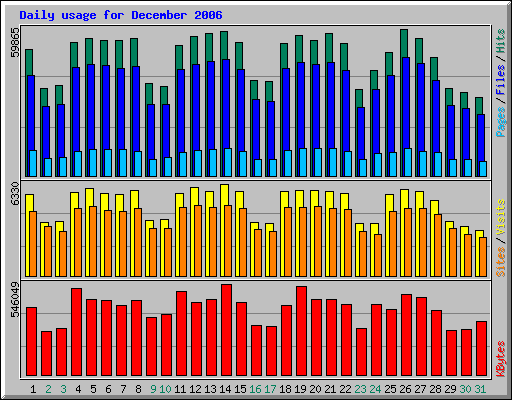Click the orange 'Sites' legend label
Screen dimensions: 512x400
pyautogui.click(x=501, y=262)
